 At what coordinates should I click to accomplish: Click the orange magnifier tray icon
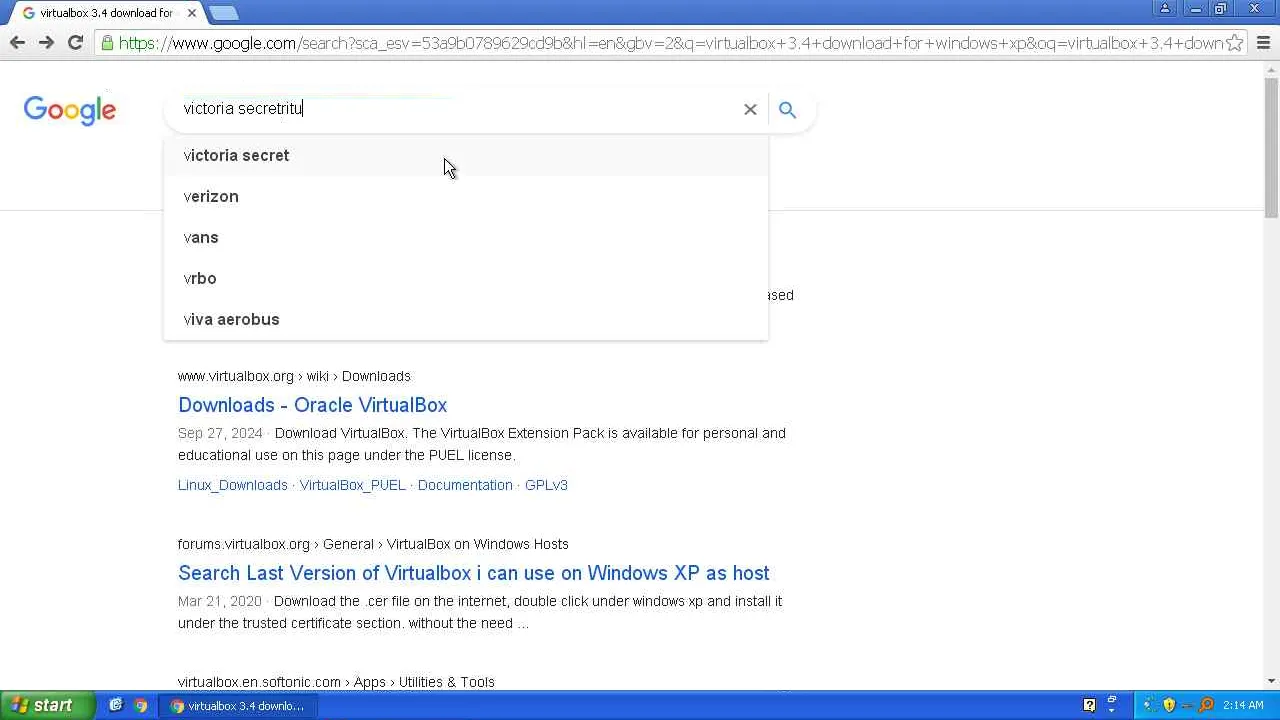point(1206,705)
